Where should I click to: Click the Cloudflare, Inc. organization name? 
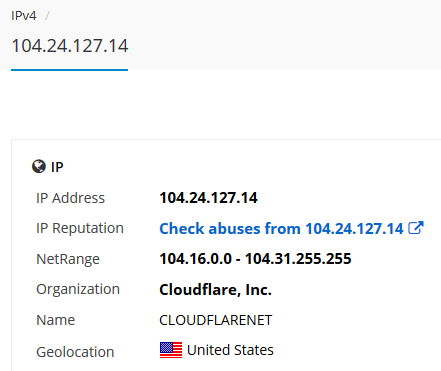pyautogui.click(x=215, y=290)
